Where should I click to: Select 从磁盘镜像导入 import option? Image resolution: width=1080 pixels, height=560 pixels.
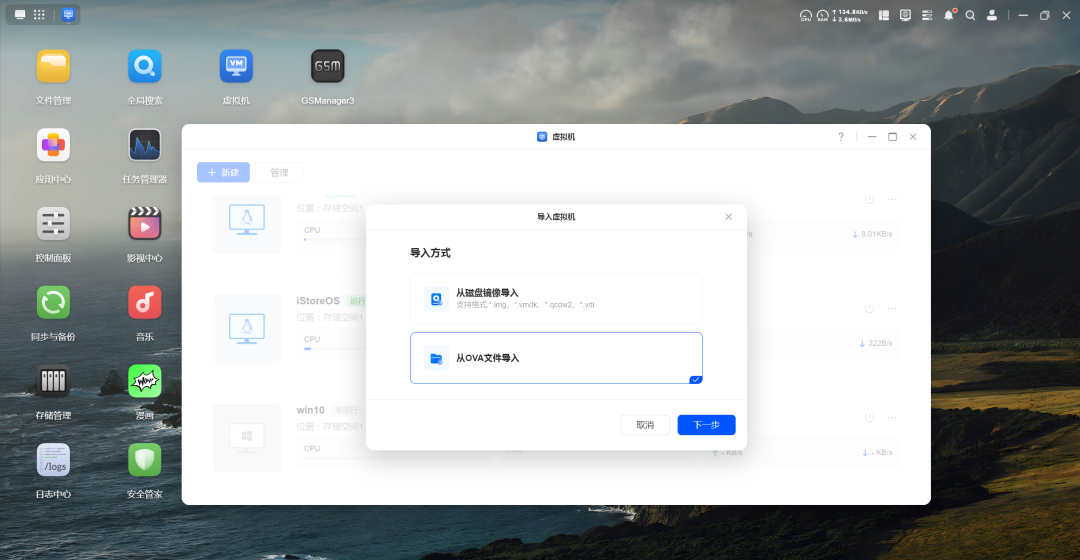click(x=556, y=299)
